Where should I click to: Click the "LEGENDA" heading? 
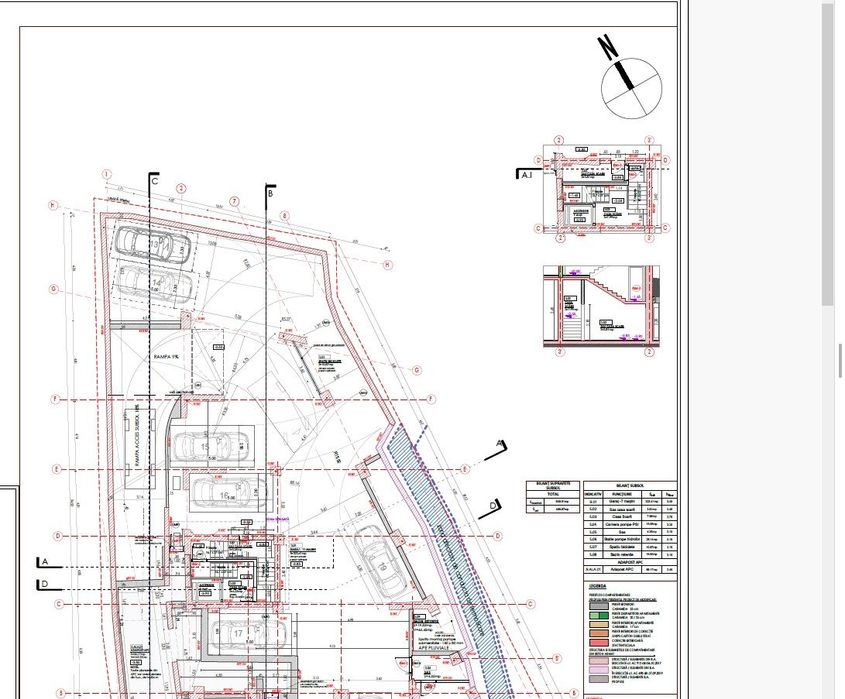[x=598, y=586]
